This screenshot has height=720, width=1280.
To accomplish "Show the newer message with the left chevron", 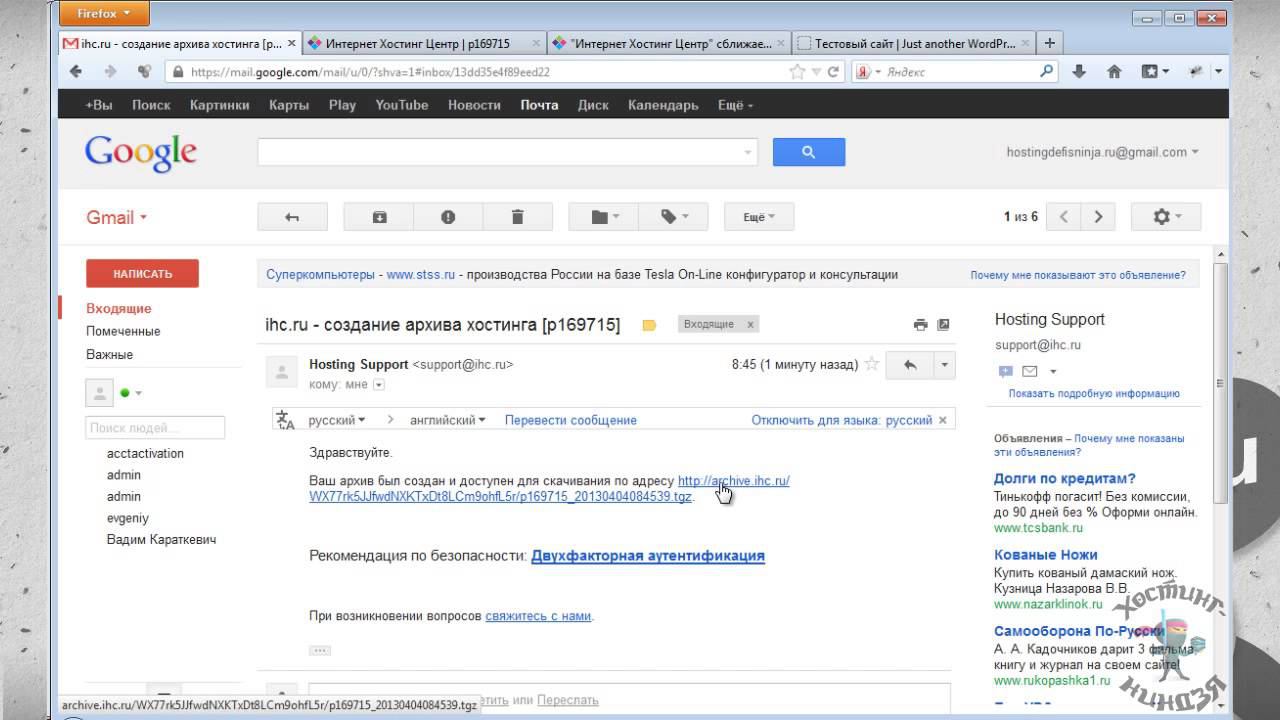I will click(x=1064, y=217).
